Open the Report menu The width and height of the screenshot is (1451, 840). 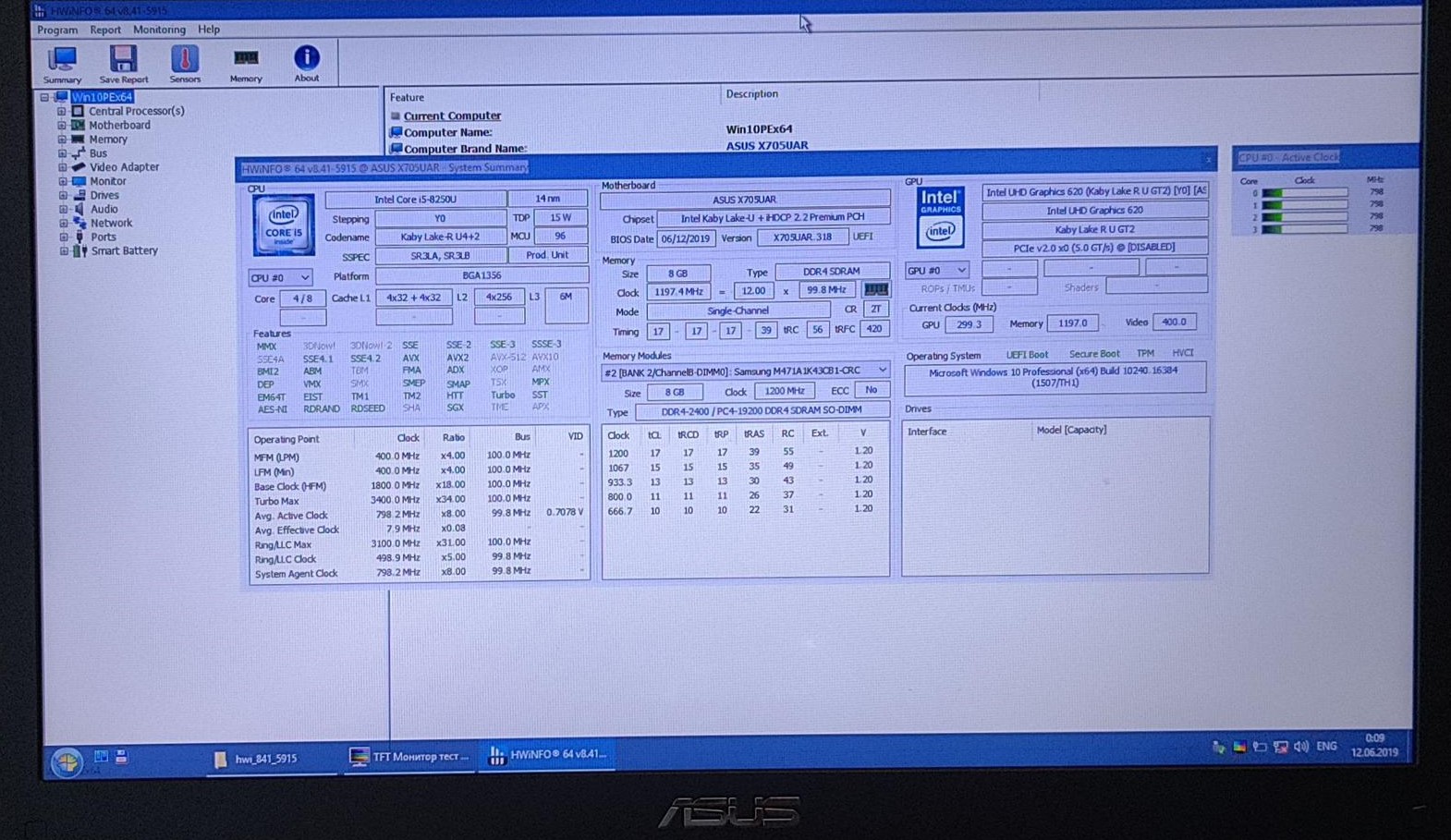tap(105, 30)
